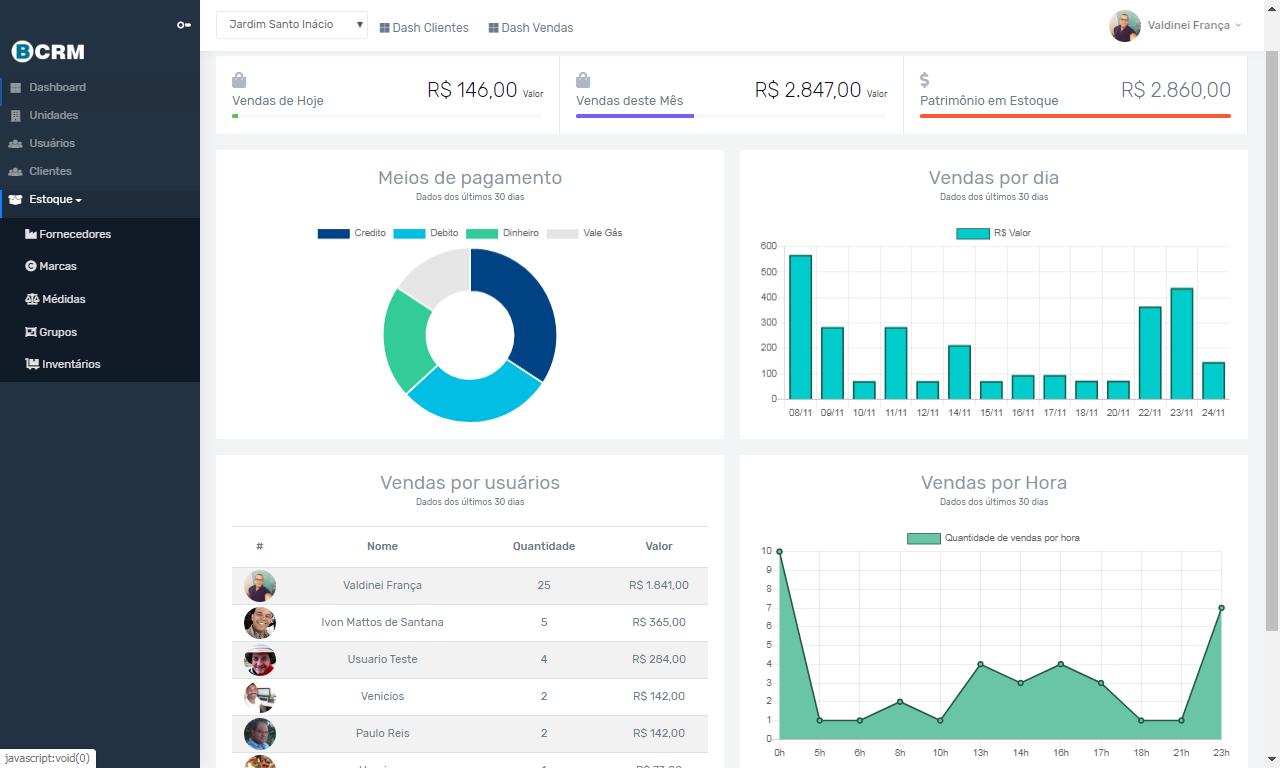
Task: Go to Unidades in the sidebar
Action: (53, 115)
